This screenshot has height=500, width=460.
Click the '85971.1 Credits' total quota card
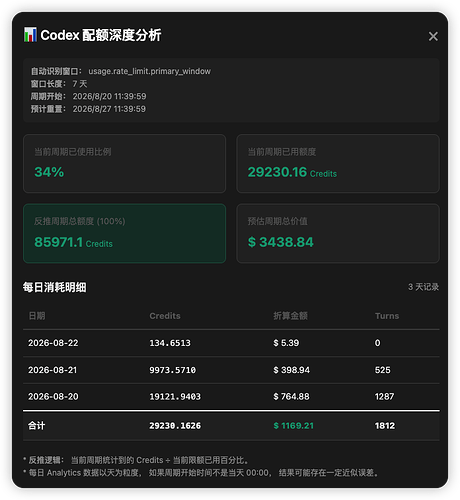124,233
